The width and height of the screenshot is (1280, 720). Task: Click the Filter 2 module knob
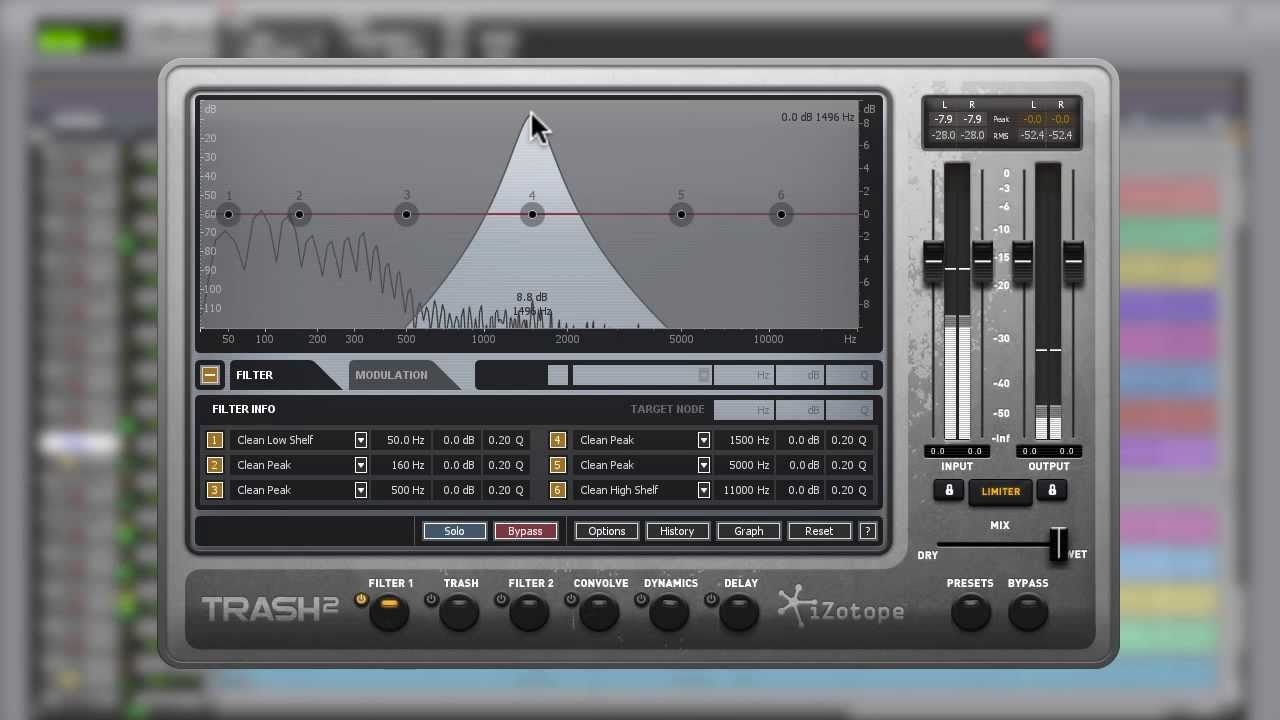(529, 612)
